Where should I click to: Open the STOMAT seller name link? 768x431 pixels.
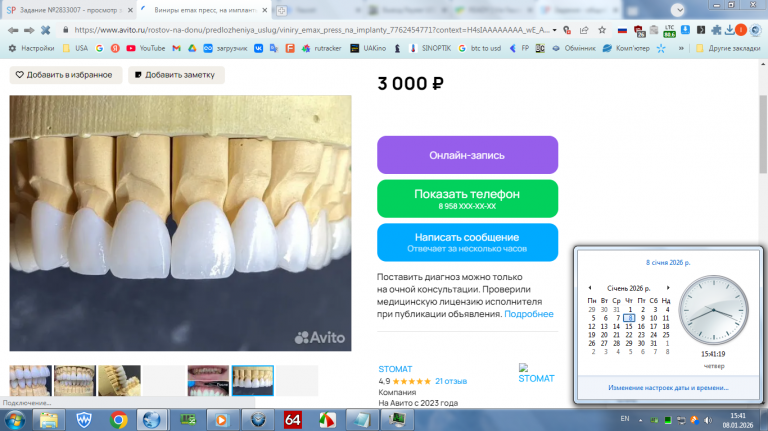[395, 369]
